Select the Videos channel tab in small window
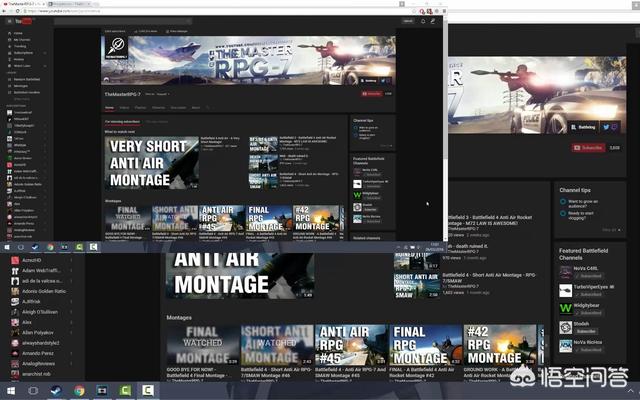 [124, 108]
